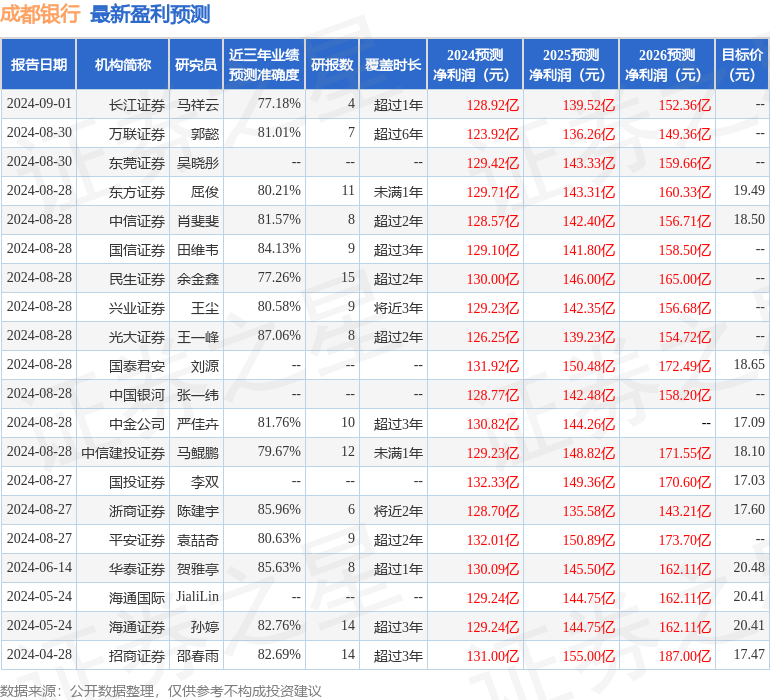Image resolution: width=770 pixels, height=700 pixels.
Task: Select the 研报数 column header
Action: pos(332,64)
